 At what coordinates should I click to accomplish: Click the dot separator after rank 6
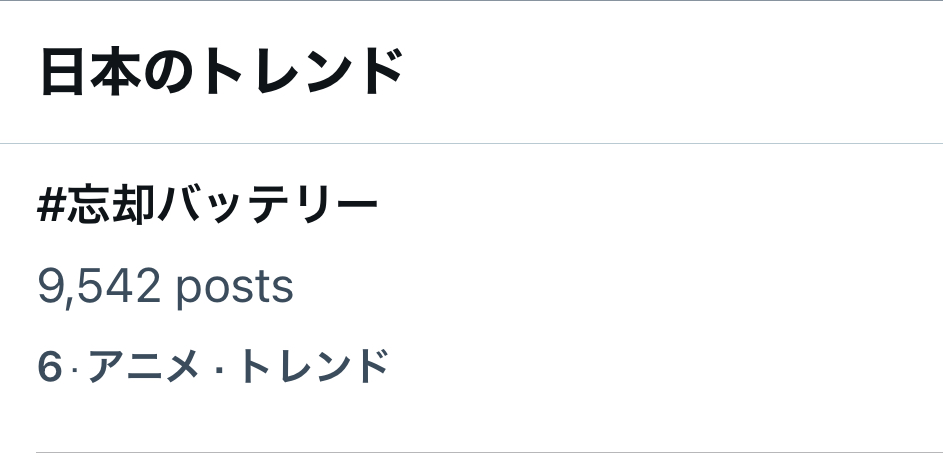coord(74,368)
